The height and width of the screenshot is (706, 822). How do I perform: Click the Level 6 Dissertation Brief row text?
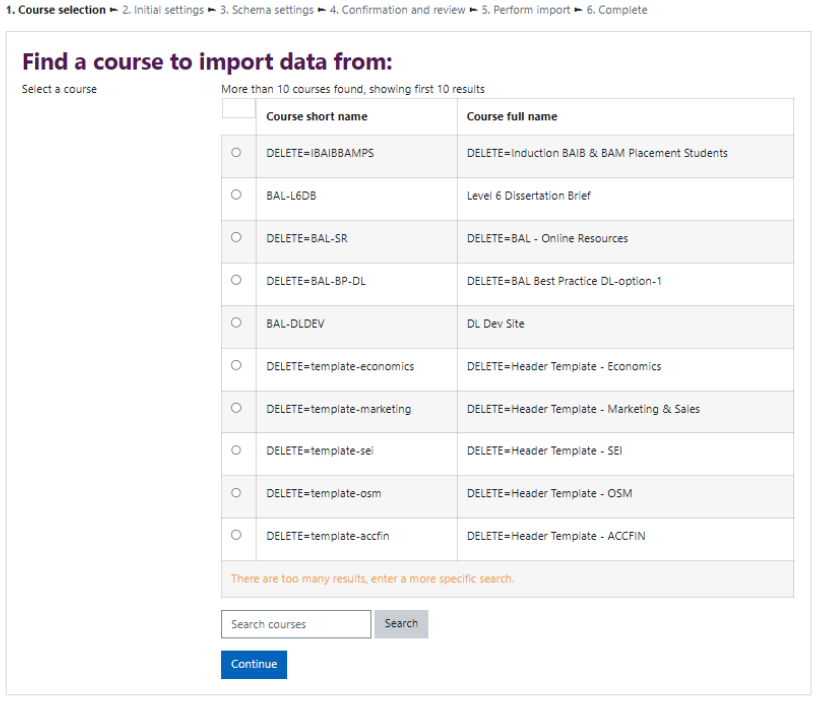click(528, 196)
